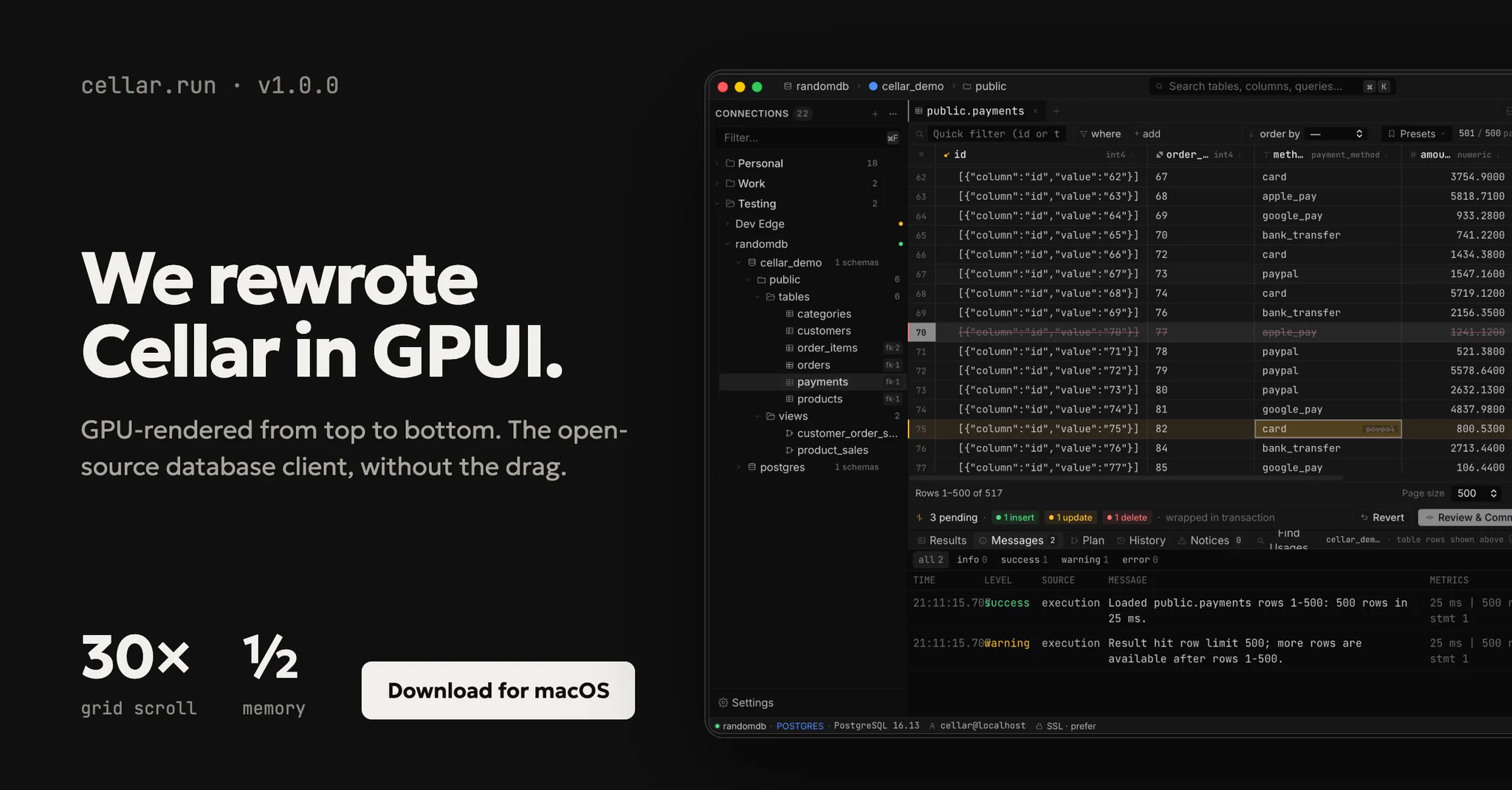Open the Presets dropdown
This screenshot has width=1512, height=790.
click(1415, 134)
